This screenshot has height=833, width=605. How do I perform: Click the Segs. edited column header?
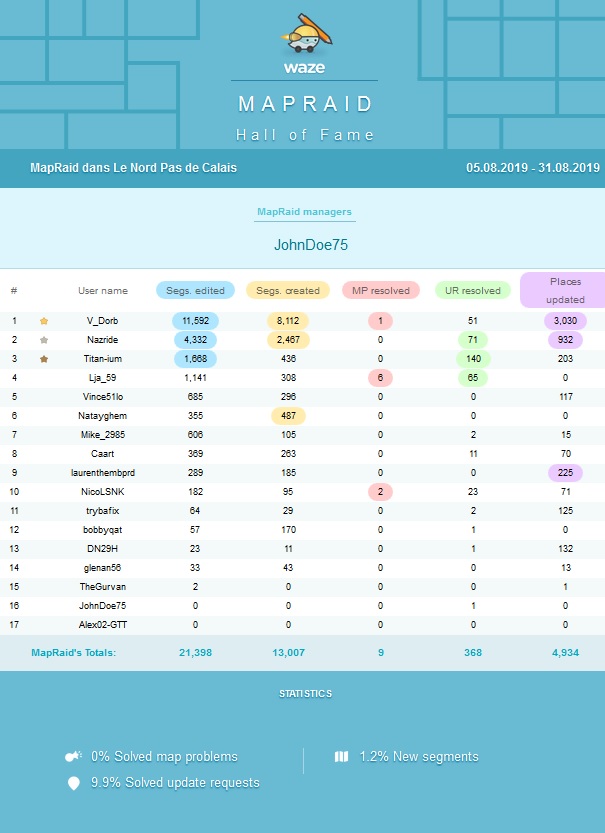[x=195, y=291]
